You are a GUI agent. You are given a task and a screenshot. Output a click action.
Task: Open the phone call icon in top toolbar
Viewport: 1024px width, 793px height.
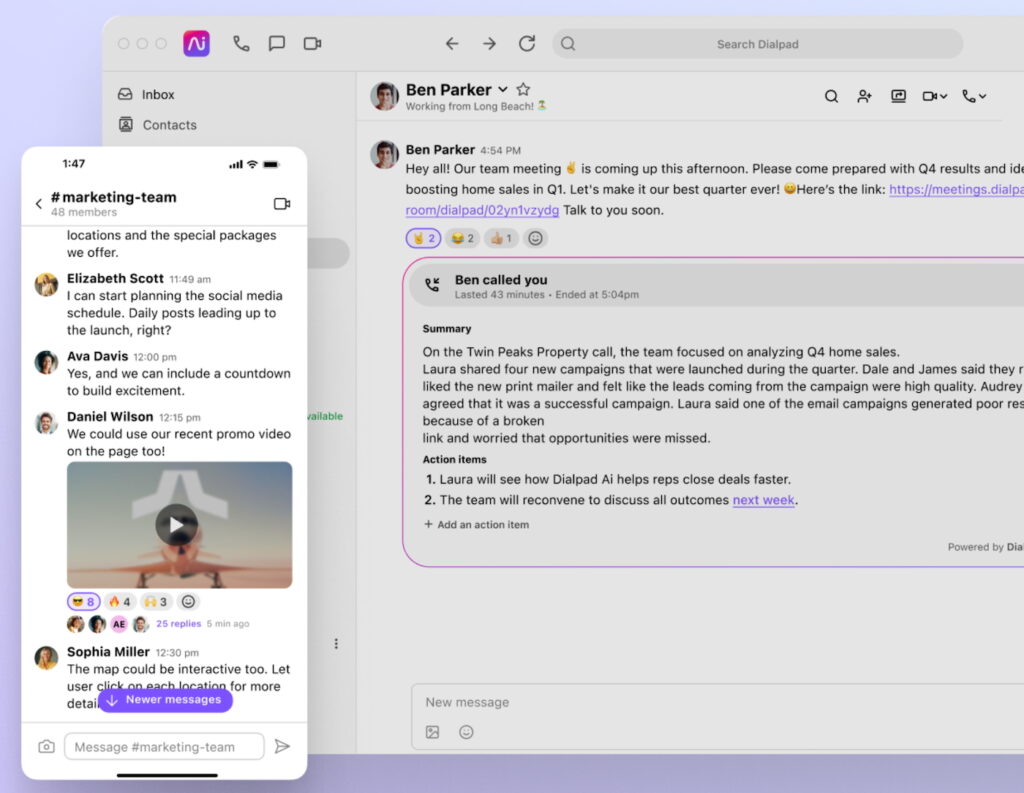(241, 44)
